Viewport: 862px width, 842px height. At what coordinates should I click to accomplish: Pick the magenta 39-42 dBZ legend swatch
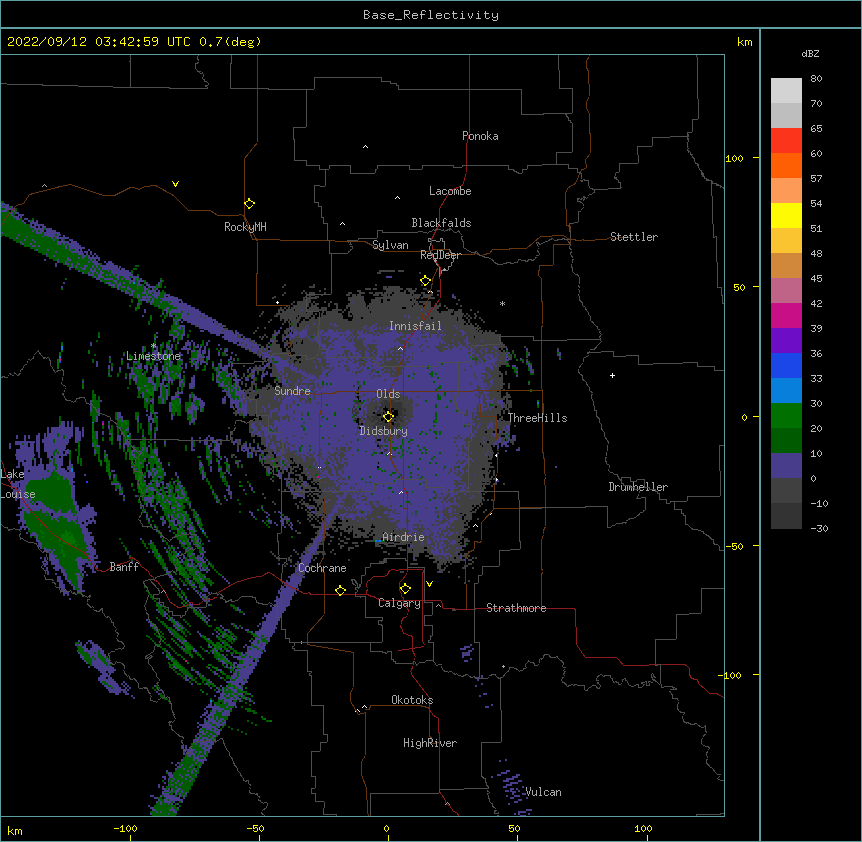tap(786, 315)
